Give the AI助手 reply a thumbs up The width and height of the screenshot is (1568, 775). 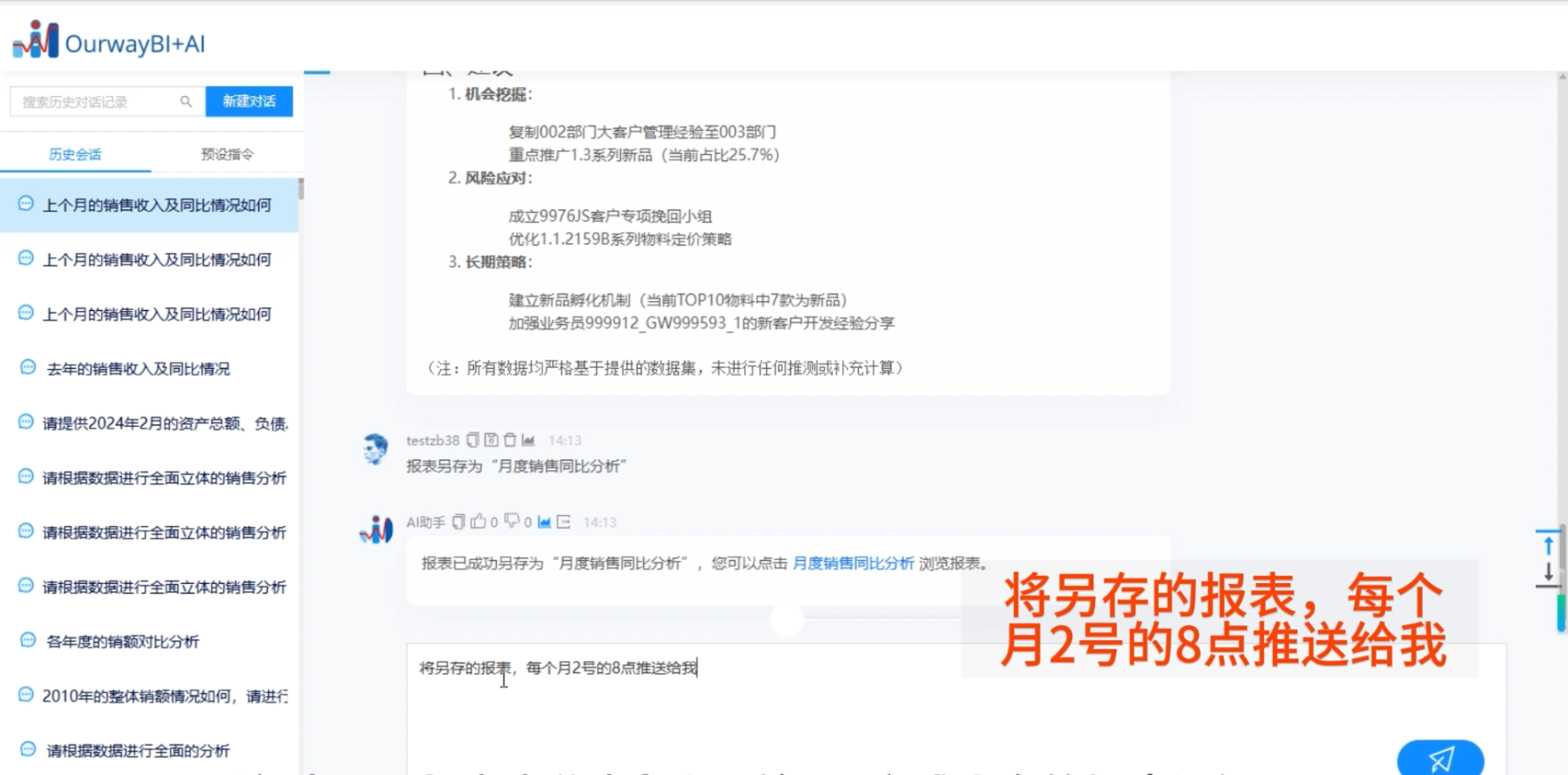point(478,521)
